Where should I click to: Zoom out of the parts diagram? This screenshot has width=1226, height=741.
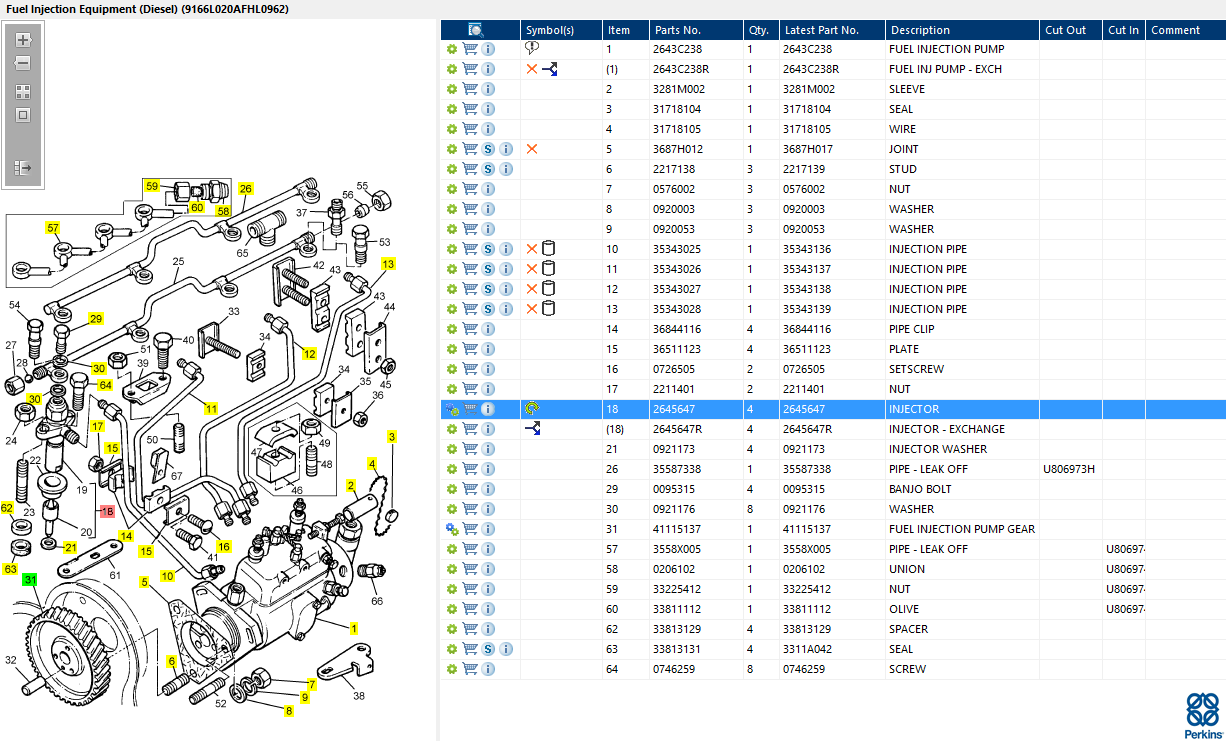(23, 63)
